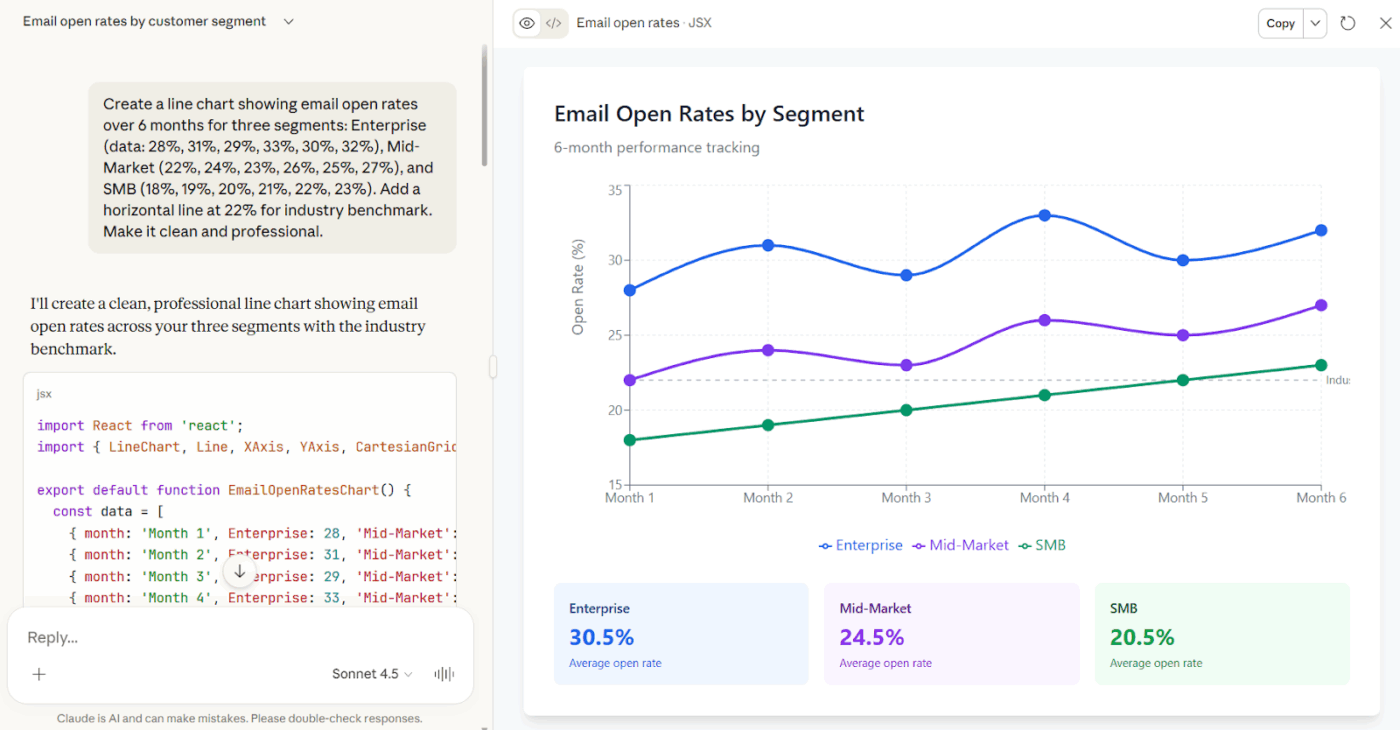The image size is (1400, 730).
Task: Select the Enterprise 30.5% summary card
Action: 681,633
